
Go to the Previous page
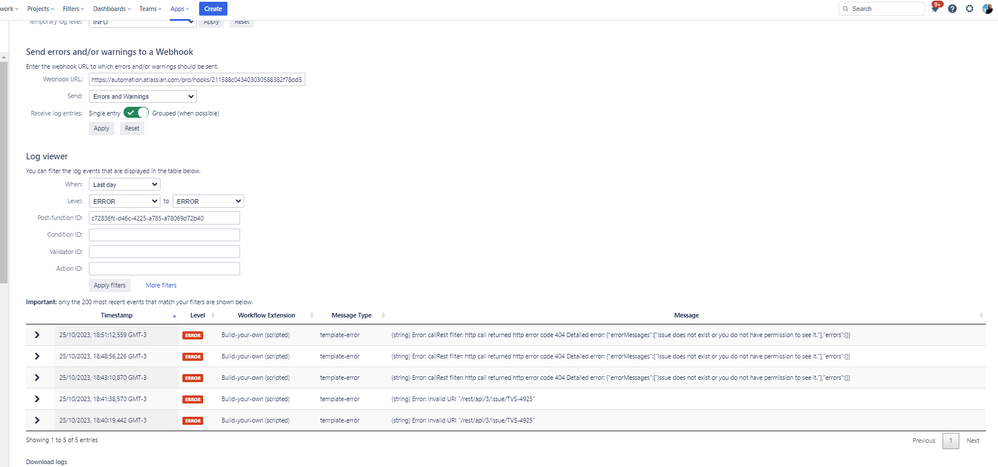click(x=924, y=440)
